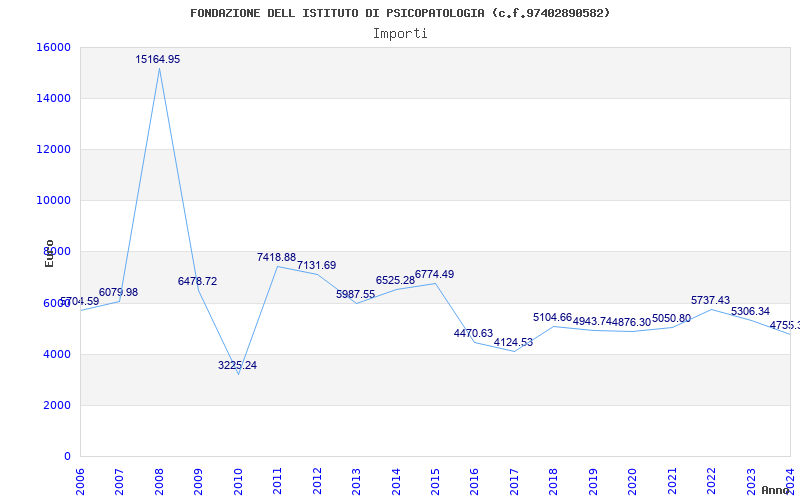Click the 0 y-axis tick label
Image resolution: width=800 pixels, height=500 pixels.
coord(67,457)
